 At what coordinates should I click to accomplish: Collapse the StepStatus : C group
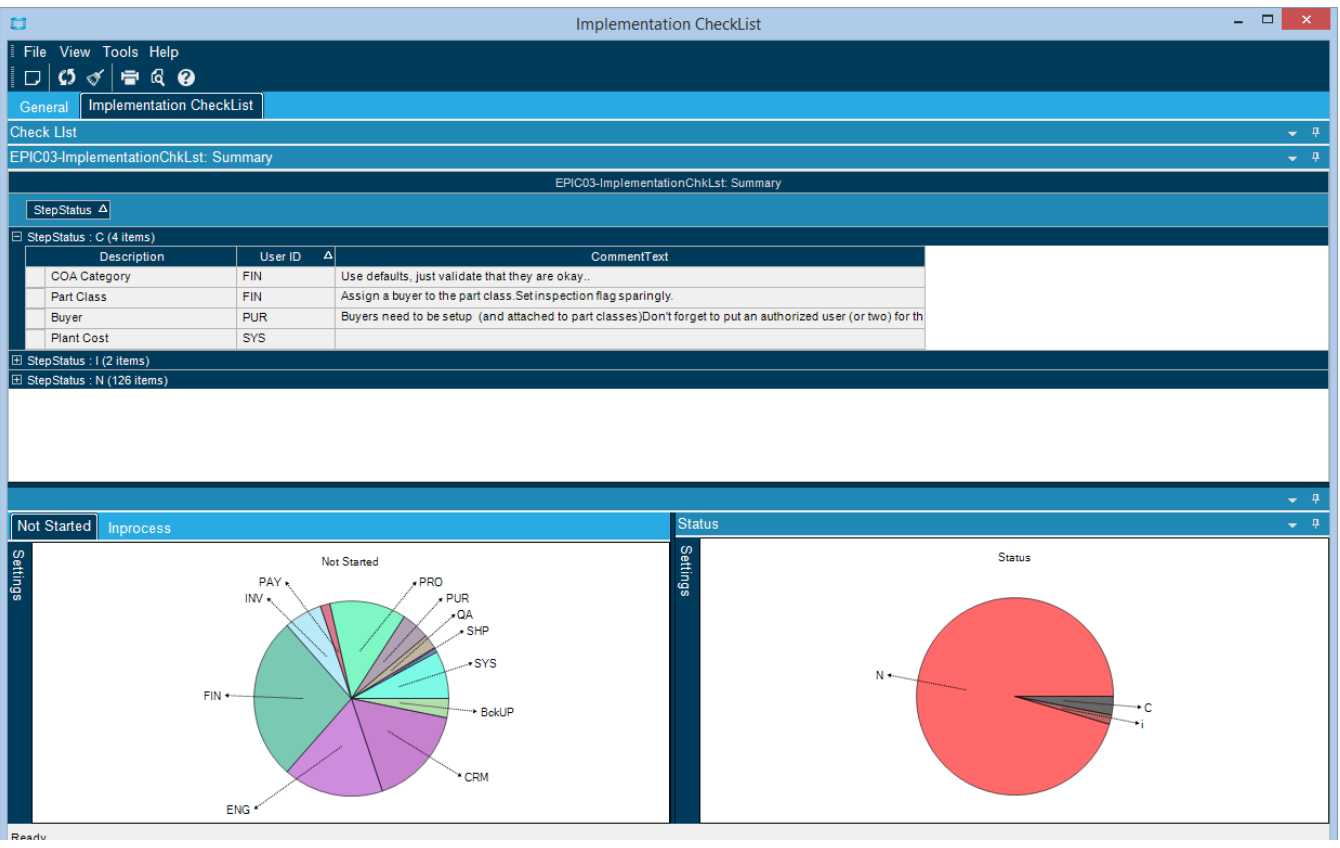17,237
